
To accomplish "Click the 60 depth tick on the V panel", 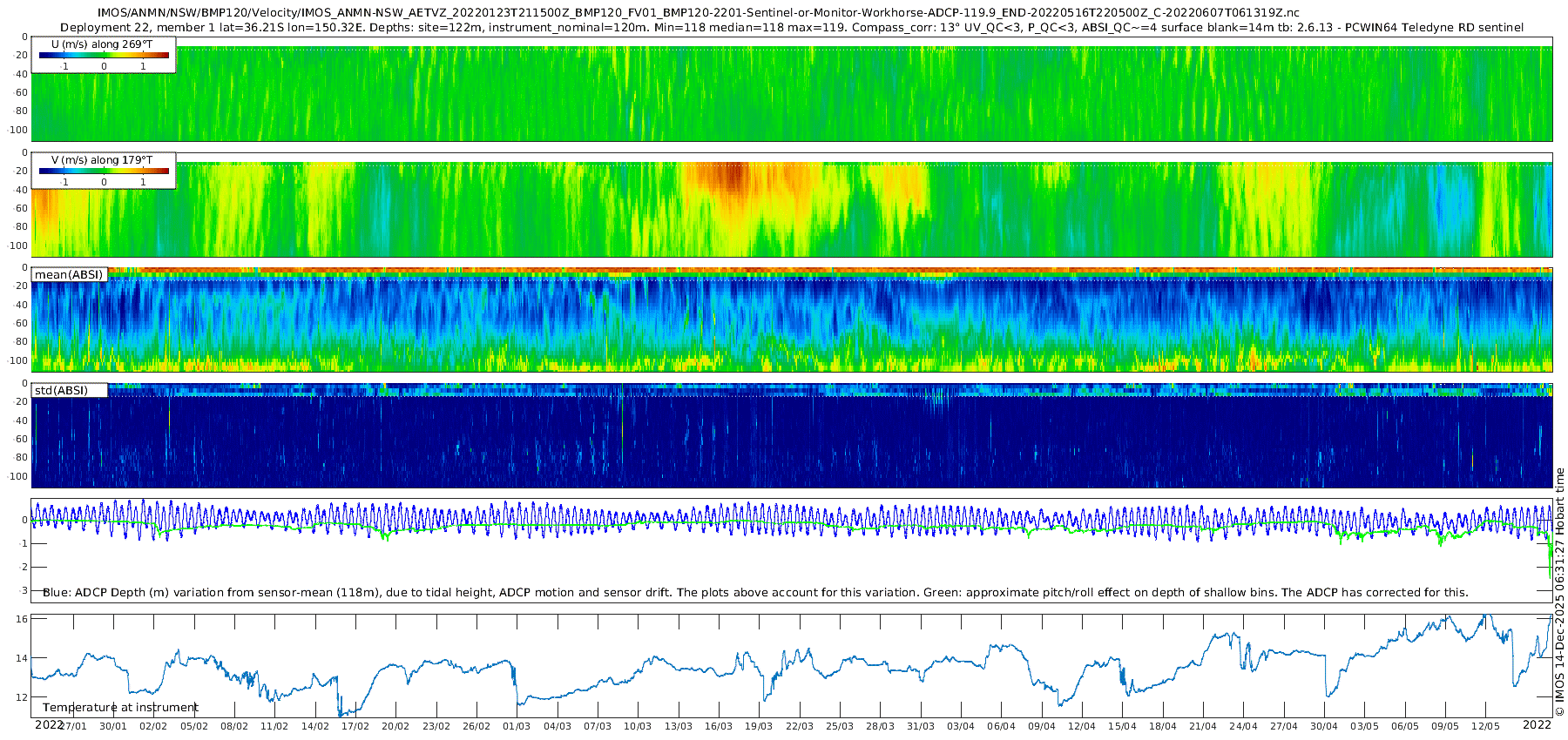I will tap(21, 208).
